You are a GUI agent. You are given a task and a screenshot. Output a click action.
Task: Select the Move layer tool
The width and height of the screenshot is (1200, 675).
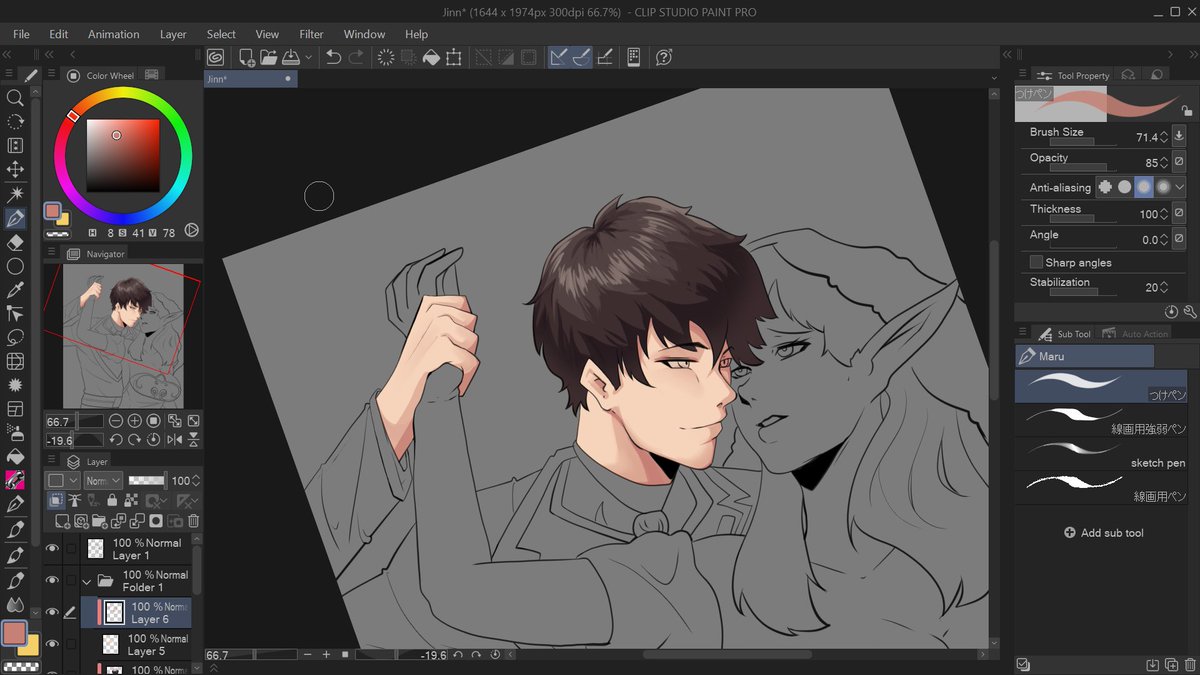(x=15, y=169)
